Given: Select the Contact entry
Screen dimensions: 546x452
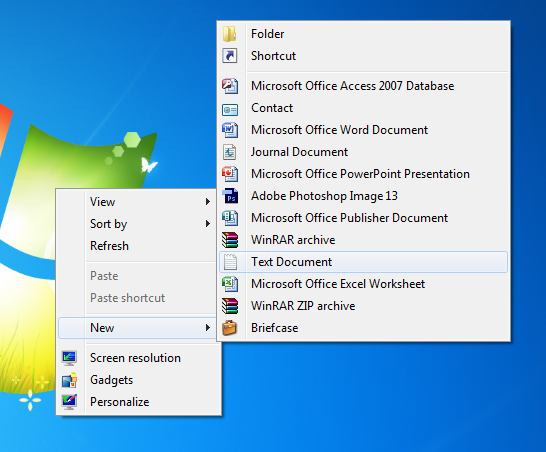Looking at the screenshot, I should 364,108.
